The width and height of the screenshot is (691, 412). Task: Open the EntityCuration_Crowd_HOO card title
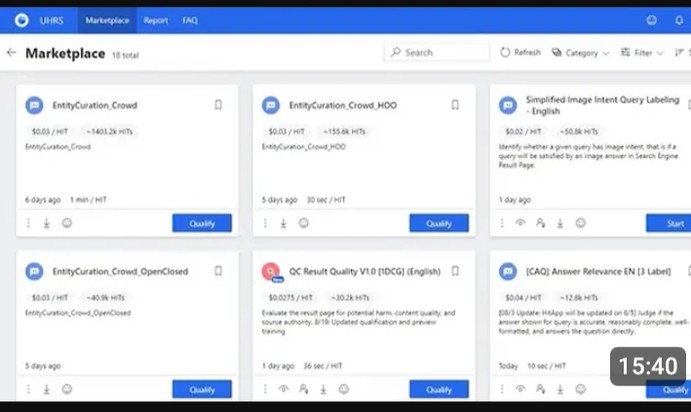[x=343, y=105]
